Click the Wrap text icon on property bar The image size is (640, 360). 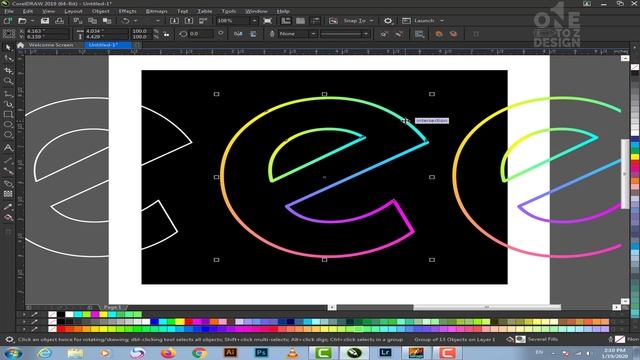420,34
